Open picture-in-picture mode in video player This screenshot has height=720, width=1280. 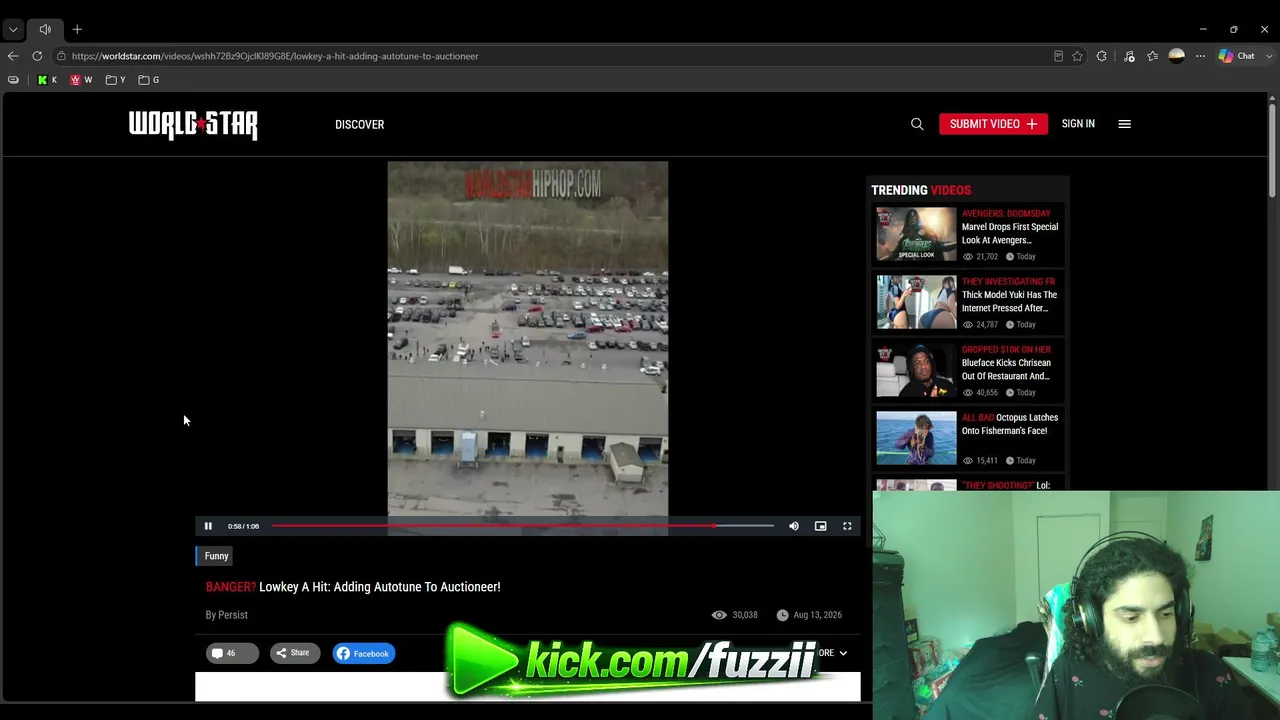coord(820,526)
